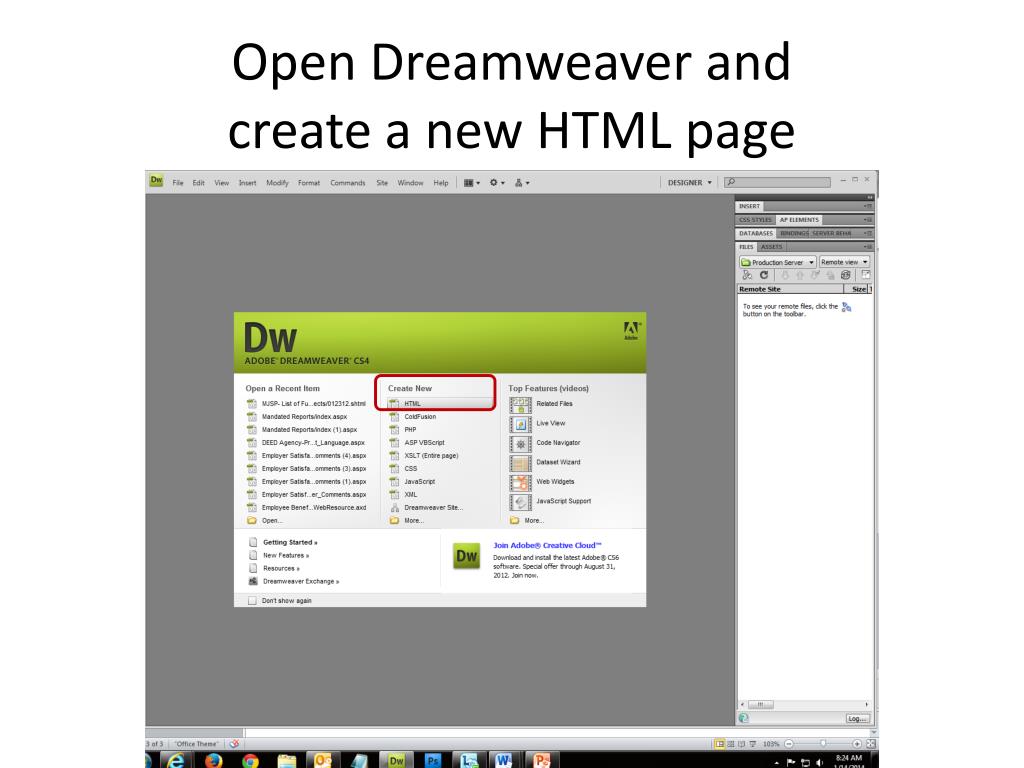Open the Site dropdown icon in the application bar

522,183
